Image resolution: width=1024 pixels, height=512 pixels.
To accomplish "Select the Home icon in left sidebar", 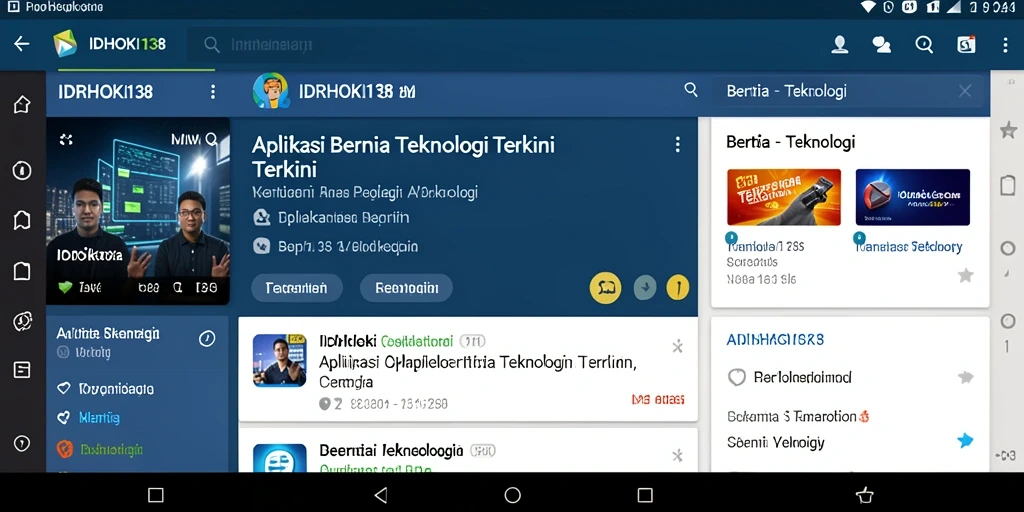I will (22, 104).
